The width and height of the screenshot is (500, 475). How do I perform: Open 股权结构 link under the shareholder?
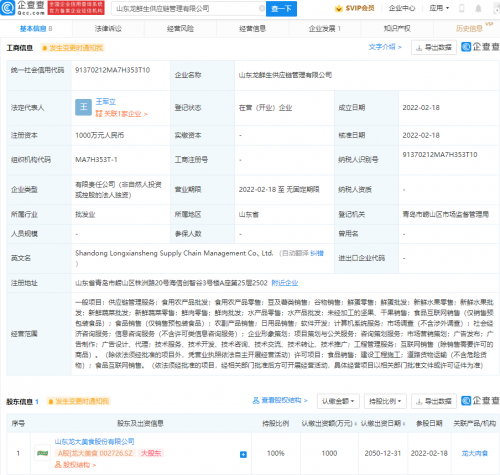click(x=75, y=465)
